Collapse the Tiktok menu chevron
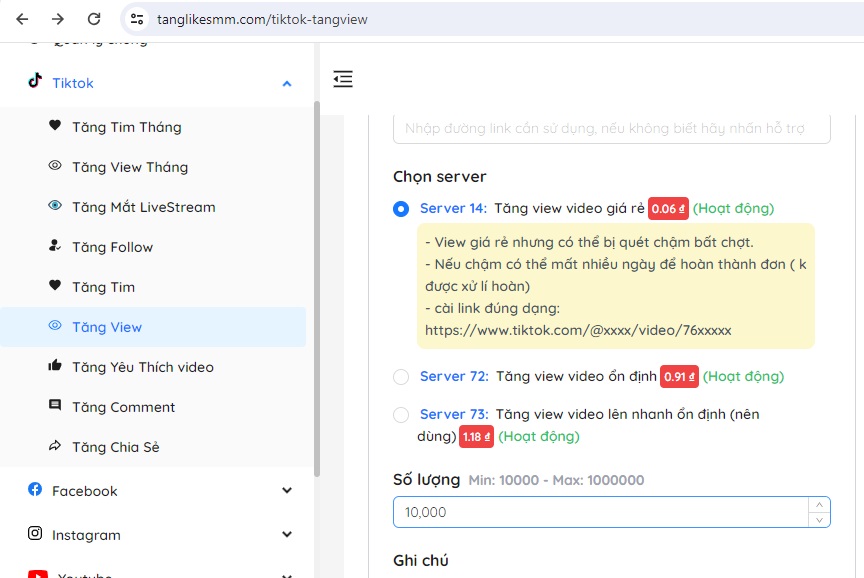The width and height of the screenshot is (864, 578). point(287,84)
